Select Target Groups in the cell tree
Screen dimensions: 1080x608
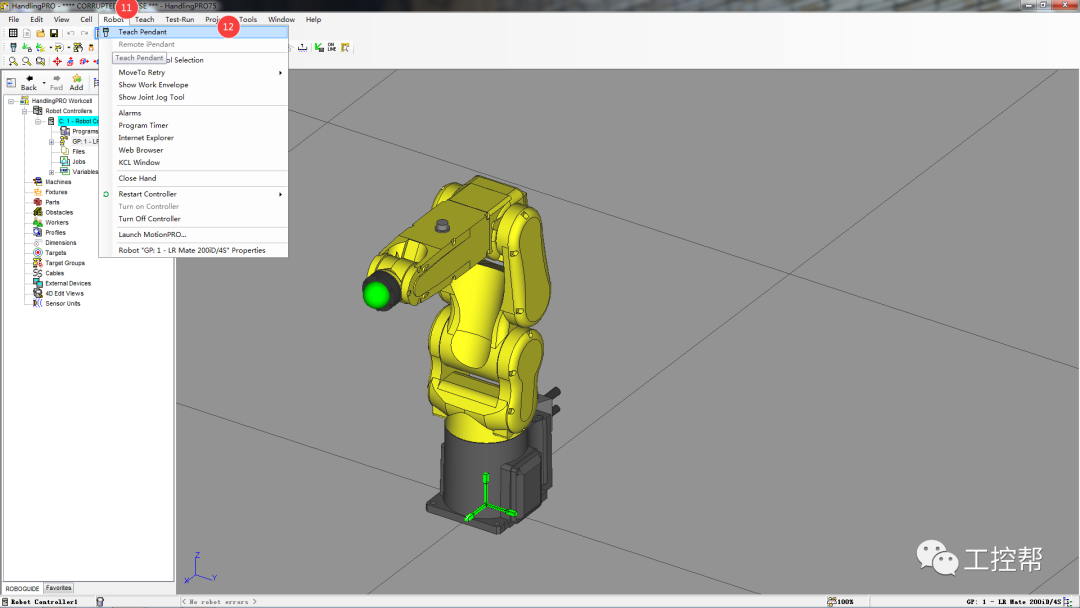click(65, 263)
